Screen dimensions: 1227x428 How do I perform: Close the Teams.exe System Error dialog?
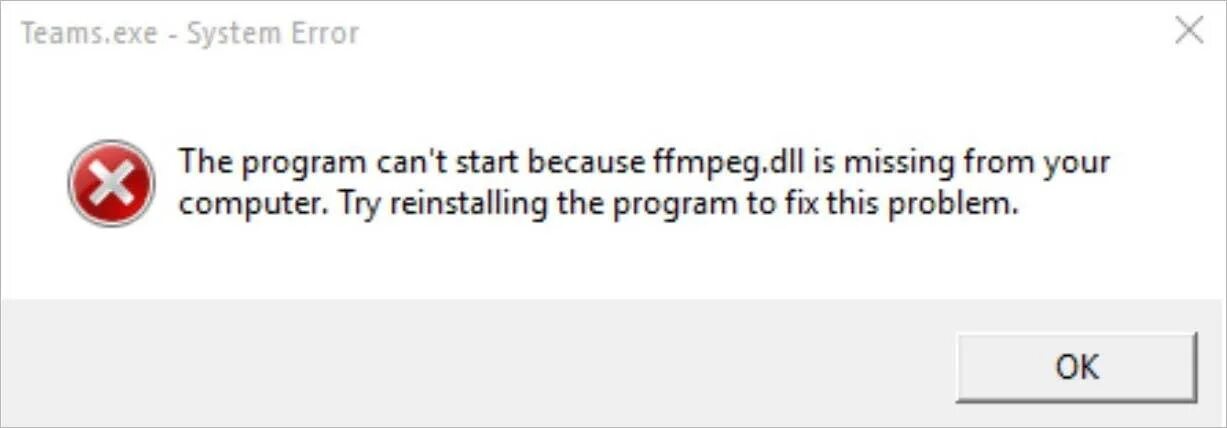pyautogui.click(x=1188, y=31)
